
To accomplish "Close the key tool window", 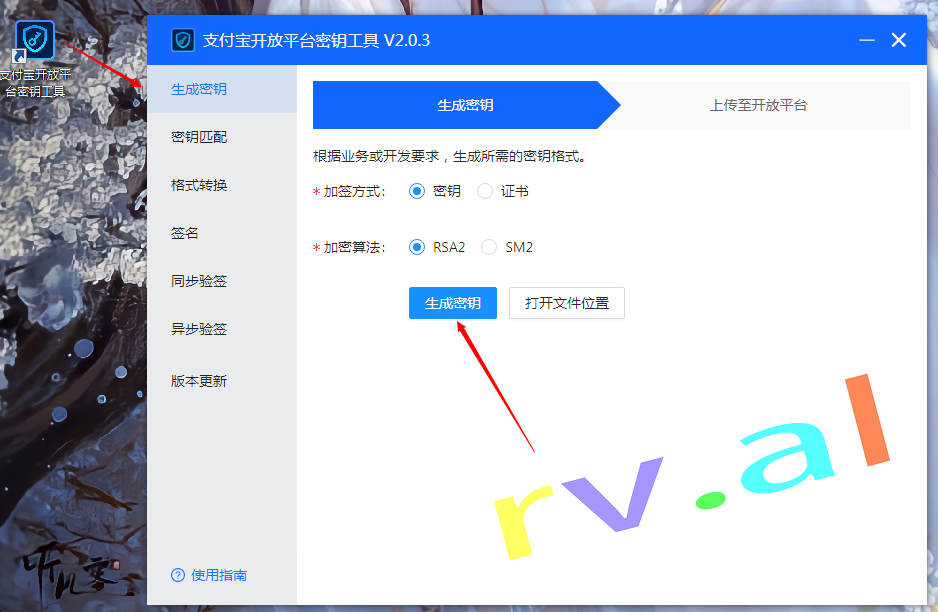I will 899,40.
